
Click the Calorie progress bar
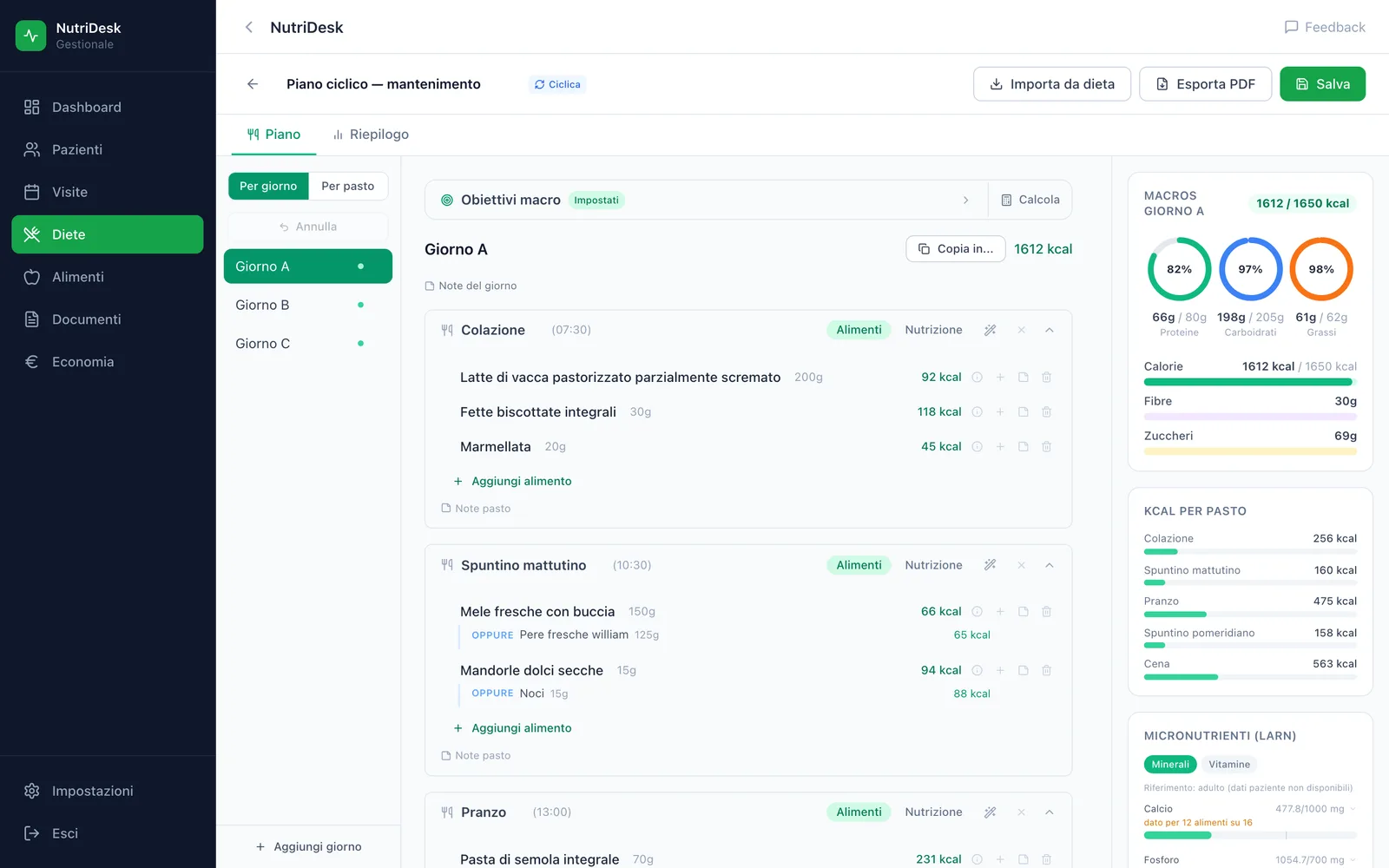pos(1250,382)
